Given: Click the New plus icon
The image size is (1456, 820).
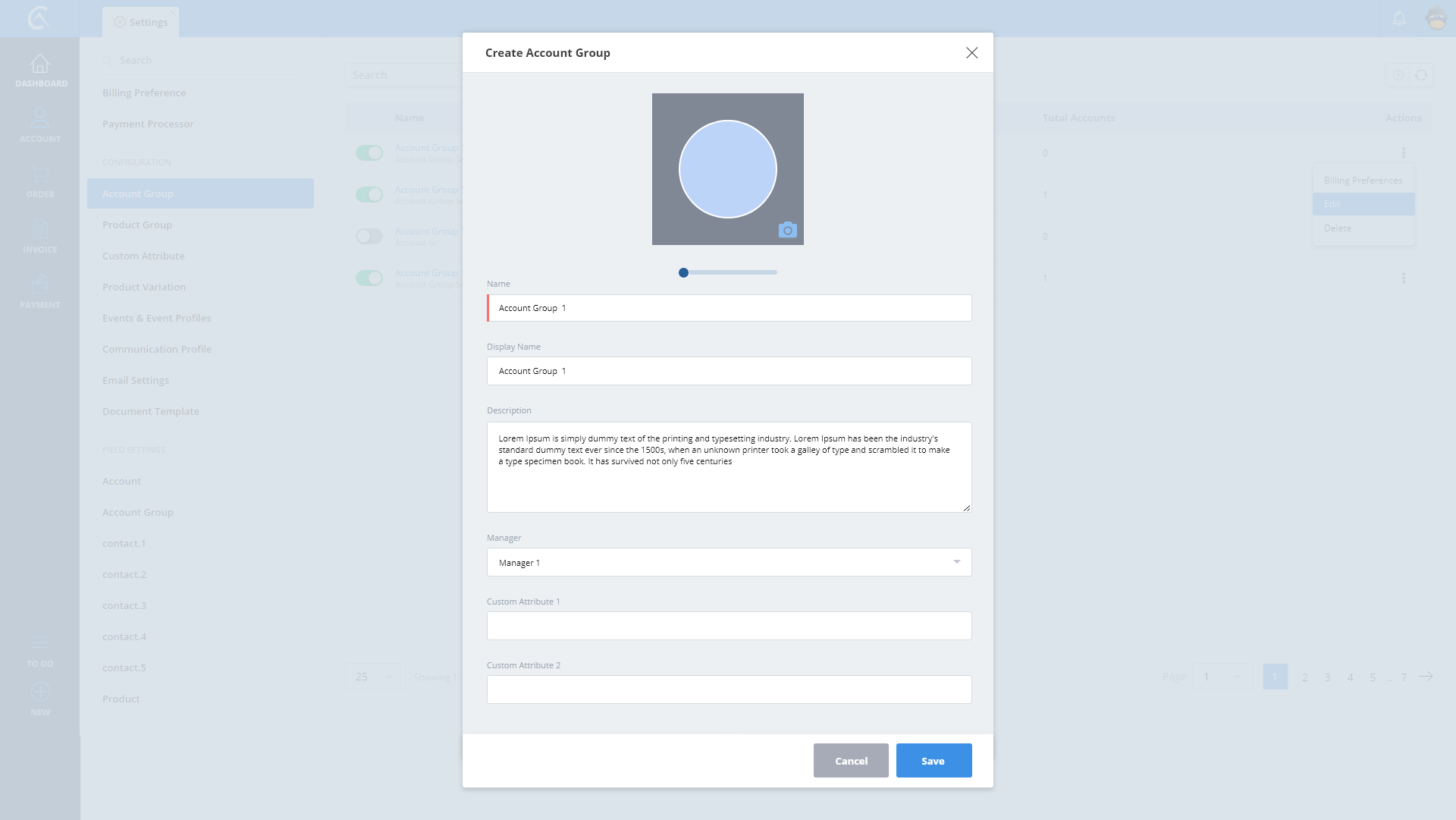Looking at the screenshot, I should 40,692.
